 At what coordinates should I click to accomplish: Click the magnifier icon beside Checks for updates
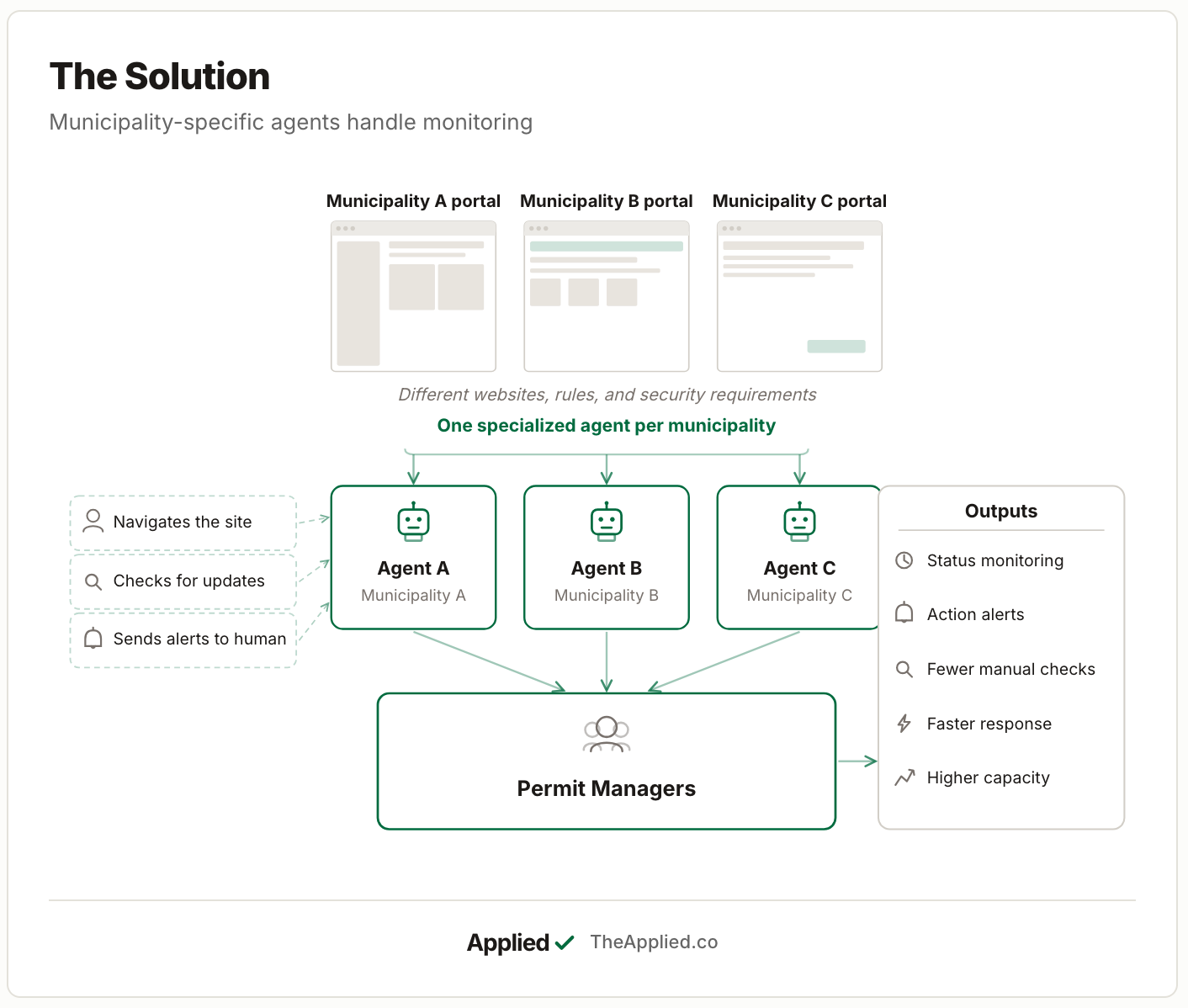93,581
